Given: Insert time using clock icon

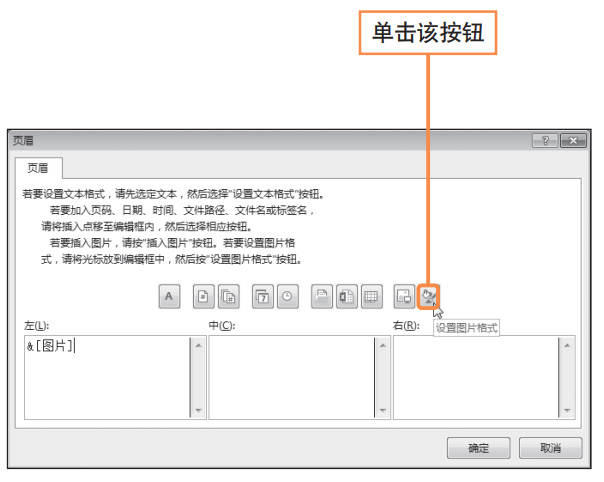Looking at the screenshot, I should [288, 296].
